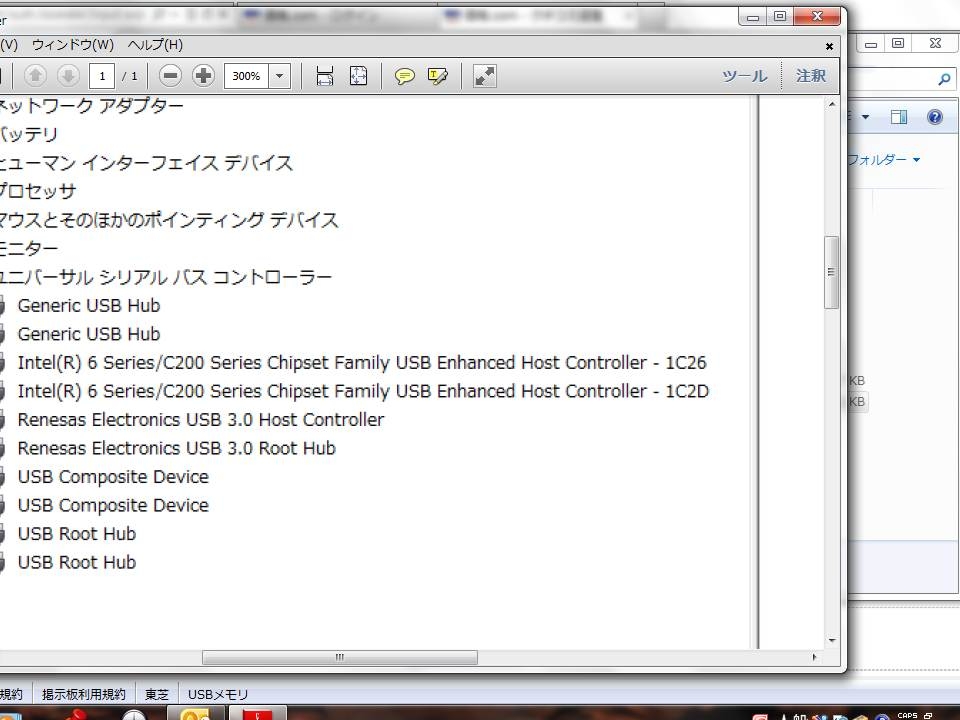
Task: Open the ヘルプ(H) menu
Action: [x=156, y=45]
